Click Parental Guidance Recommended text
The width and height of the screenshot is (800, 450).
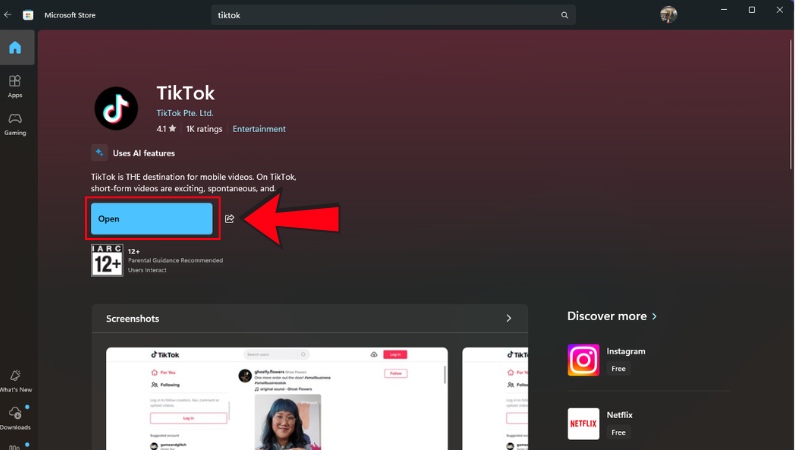coord(176,260)
